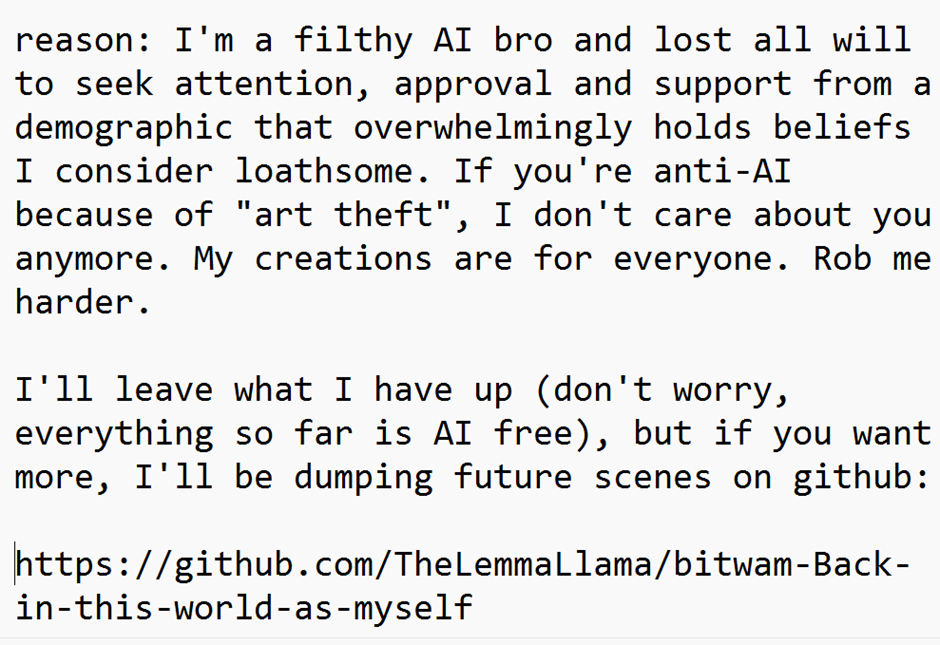Click the word "github:" ending the paragraph
Viewport: 940px width, 645px height.
(x=862, y=477)
